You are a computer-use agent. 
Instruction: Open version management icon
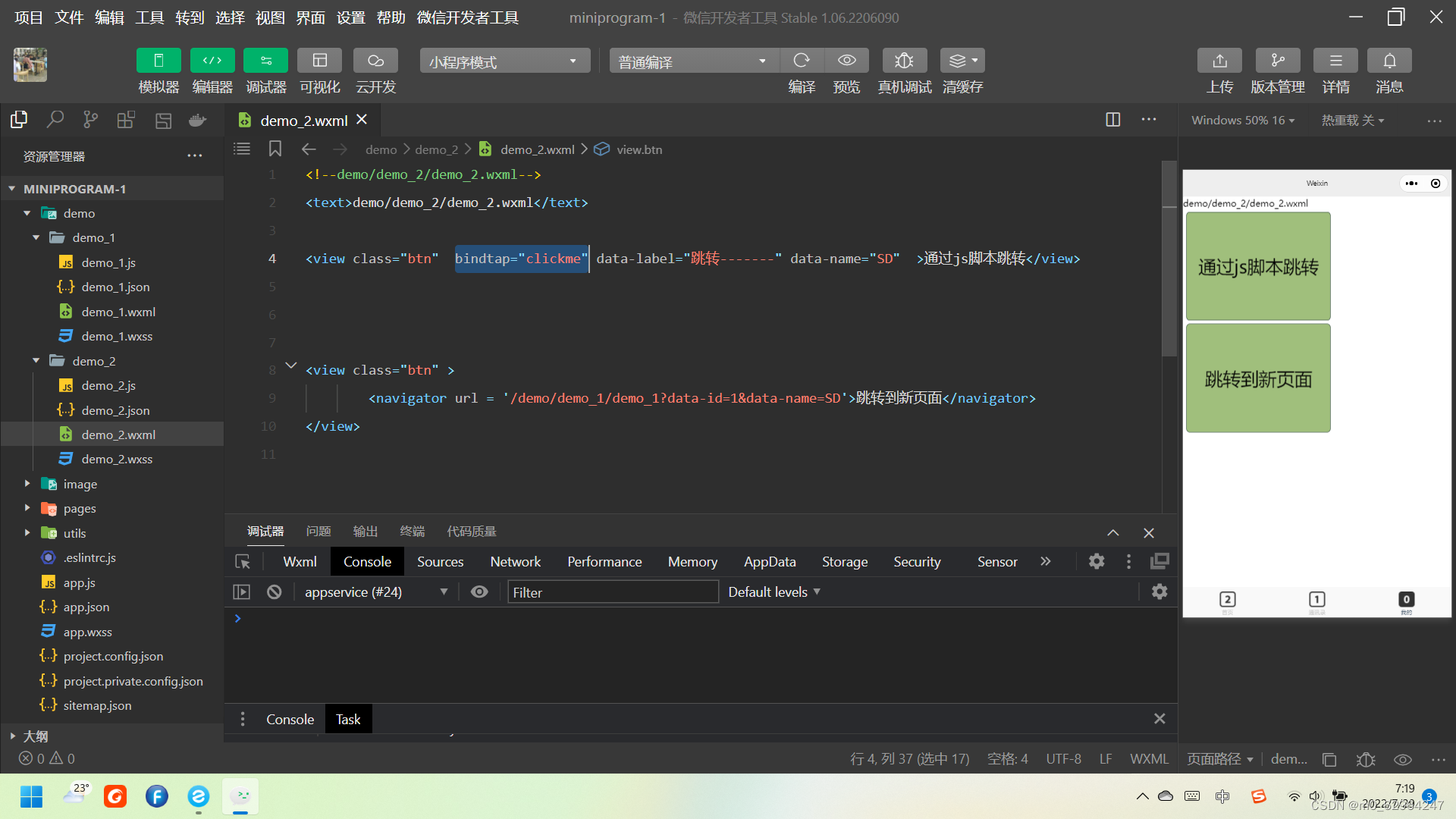pyautogui.click(x=1278, y=61)
